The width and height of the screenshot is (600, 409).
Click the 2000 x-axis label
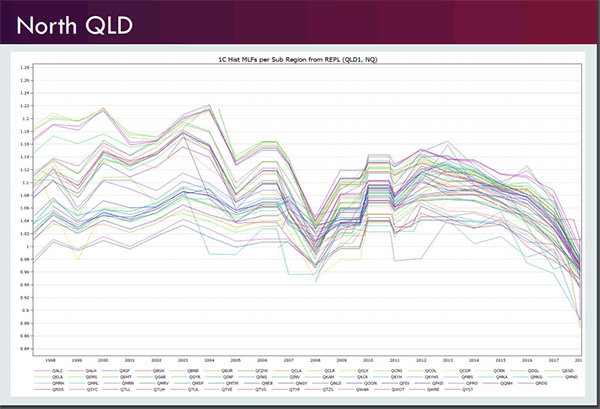tap(103, 360)
